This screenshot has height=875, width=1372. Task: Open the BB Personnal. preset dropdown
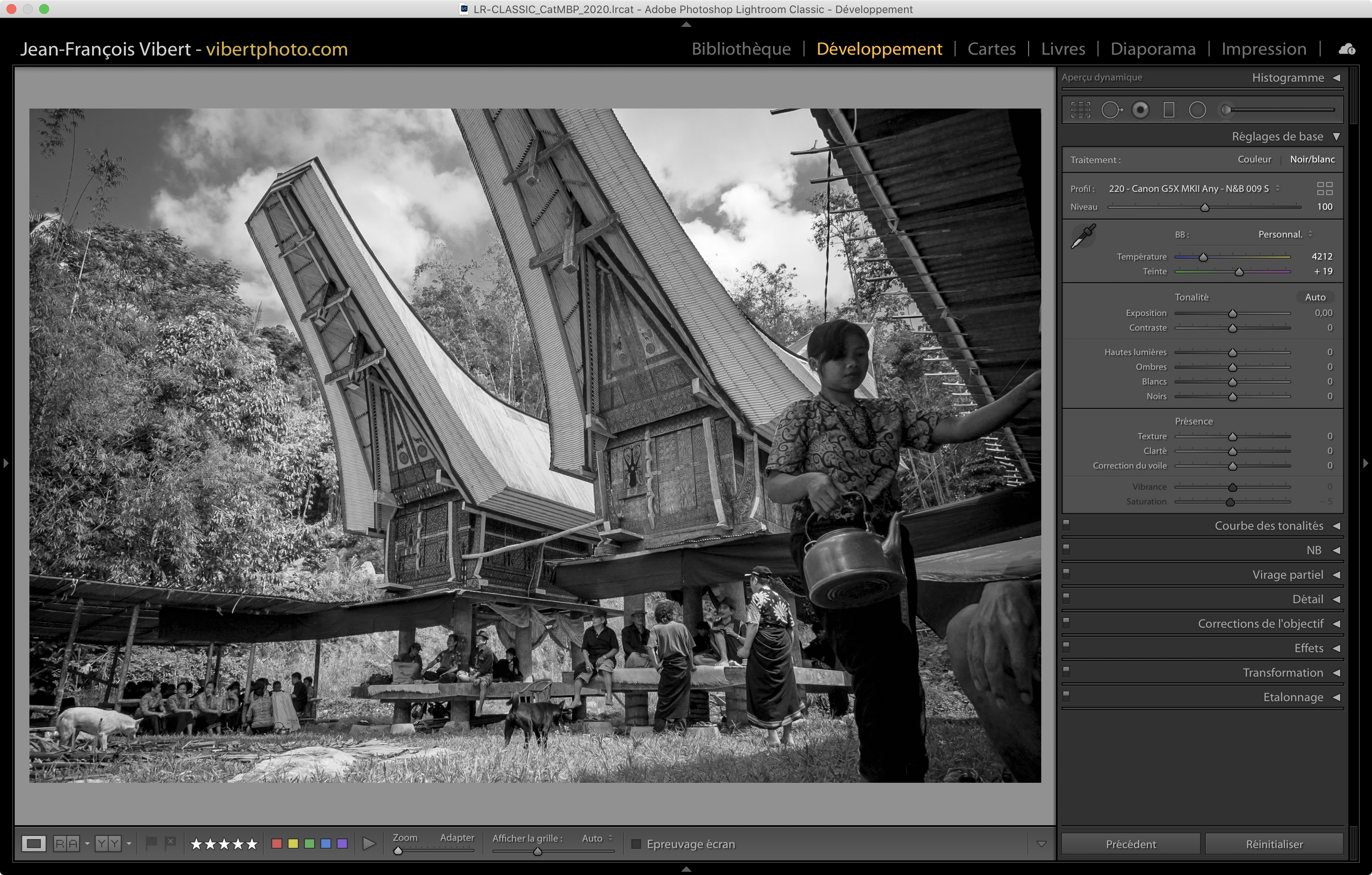(x=1285, y=235)
